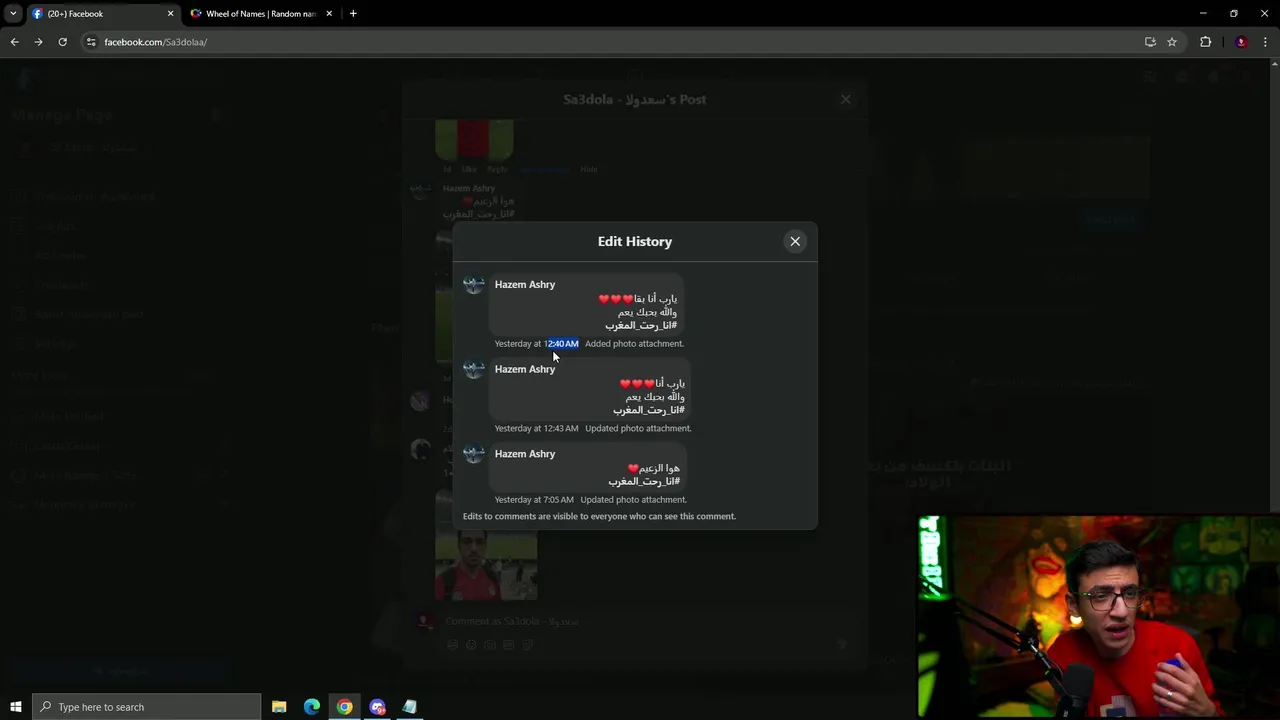
Task: Open Chrome three-dot menu
Action: (1265, 42)
